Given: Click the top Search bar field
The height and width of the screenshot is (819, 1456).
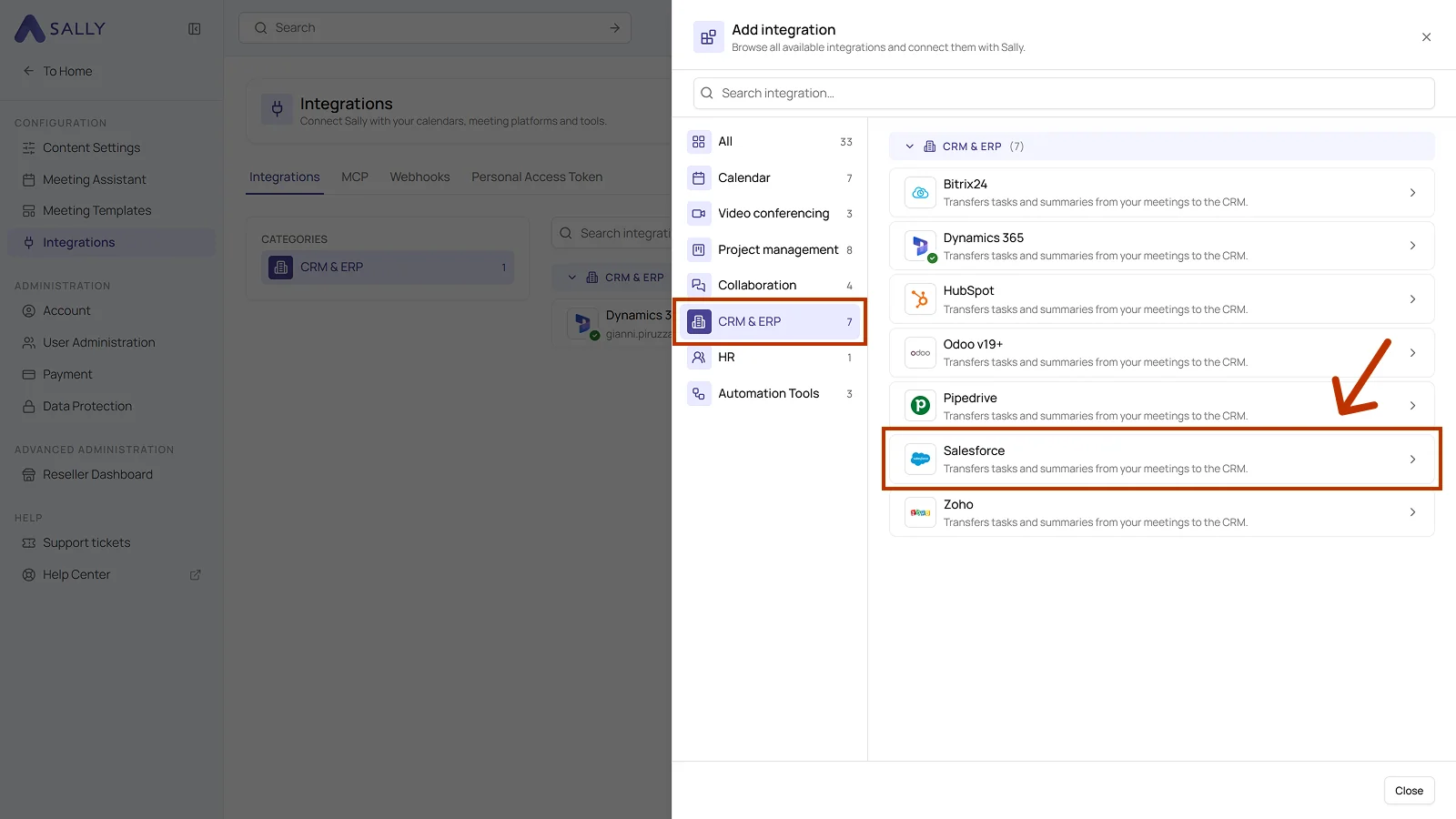Looking at the screenshot, I should (x=435, y=28).
